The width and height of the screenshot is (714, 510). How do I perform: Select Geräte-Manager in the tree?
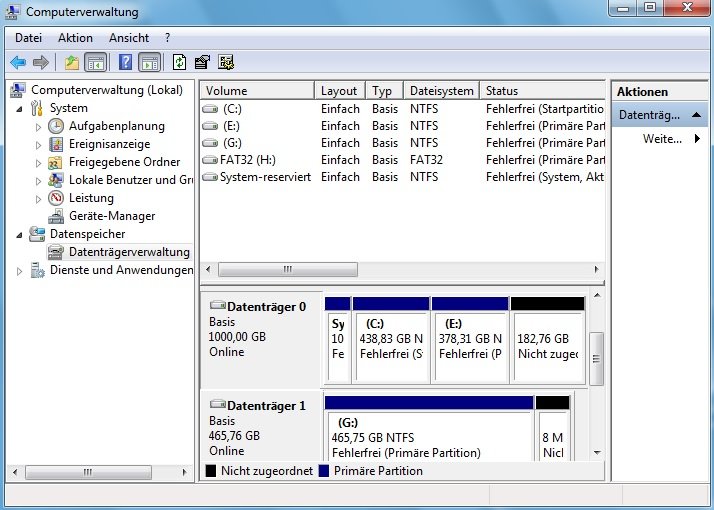[112, 216]
